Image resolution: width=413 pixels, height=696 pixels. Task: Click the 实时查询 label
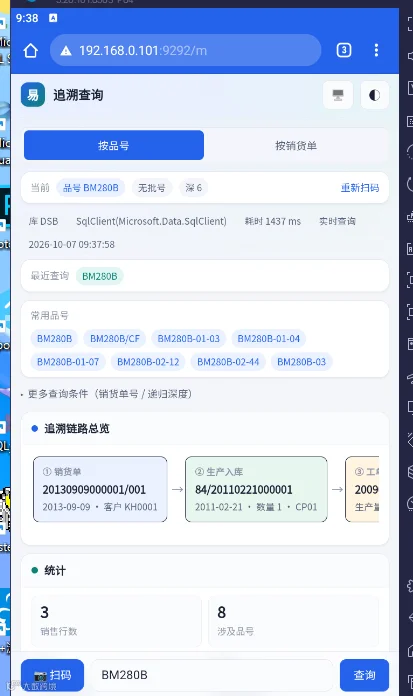click(x=337, y=221)
